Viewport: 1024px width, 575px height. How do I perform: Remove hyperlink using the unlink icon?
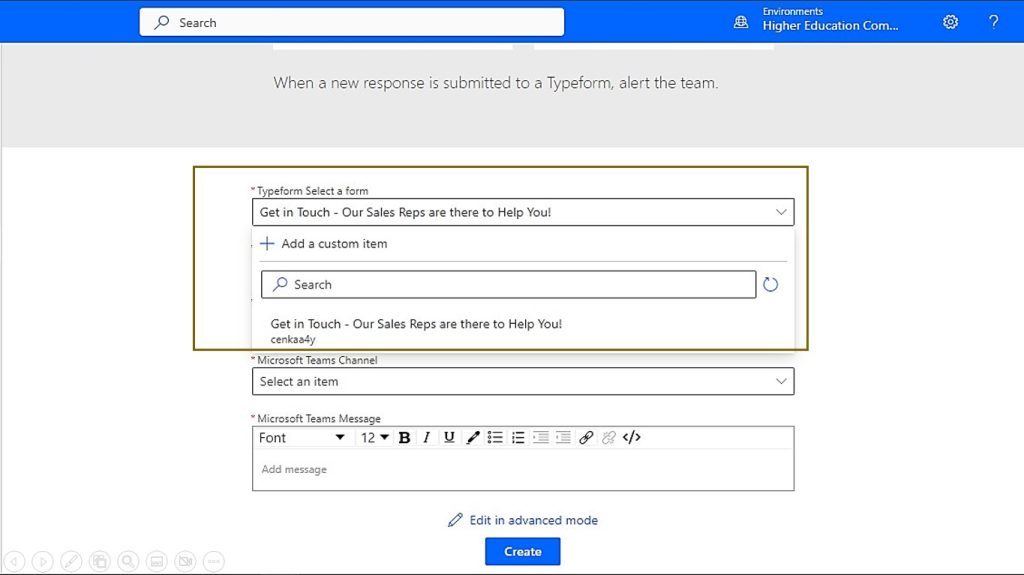click(609, 438)
